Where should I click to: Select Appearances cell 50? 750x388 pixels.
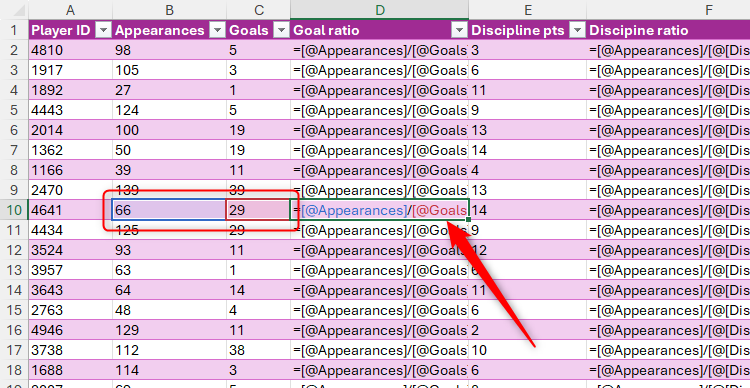coord(169,150)
